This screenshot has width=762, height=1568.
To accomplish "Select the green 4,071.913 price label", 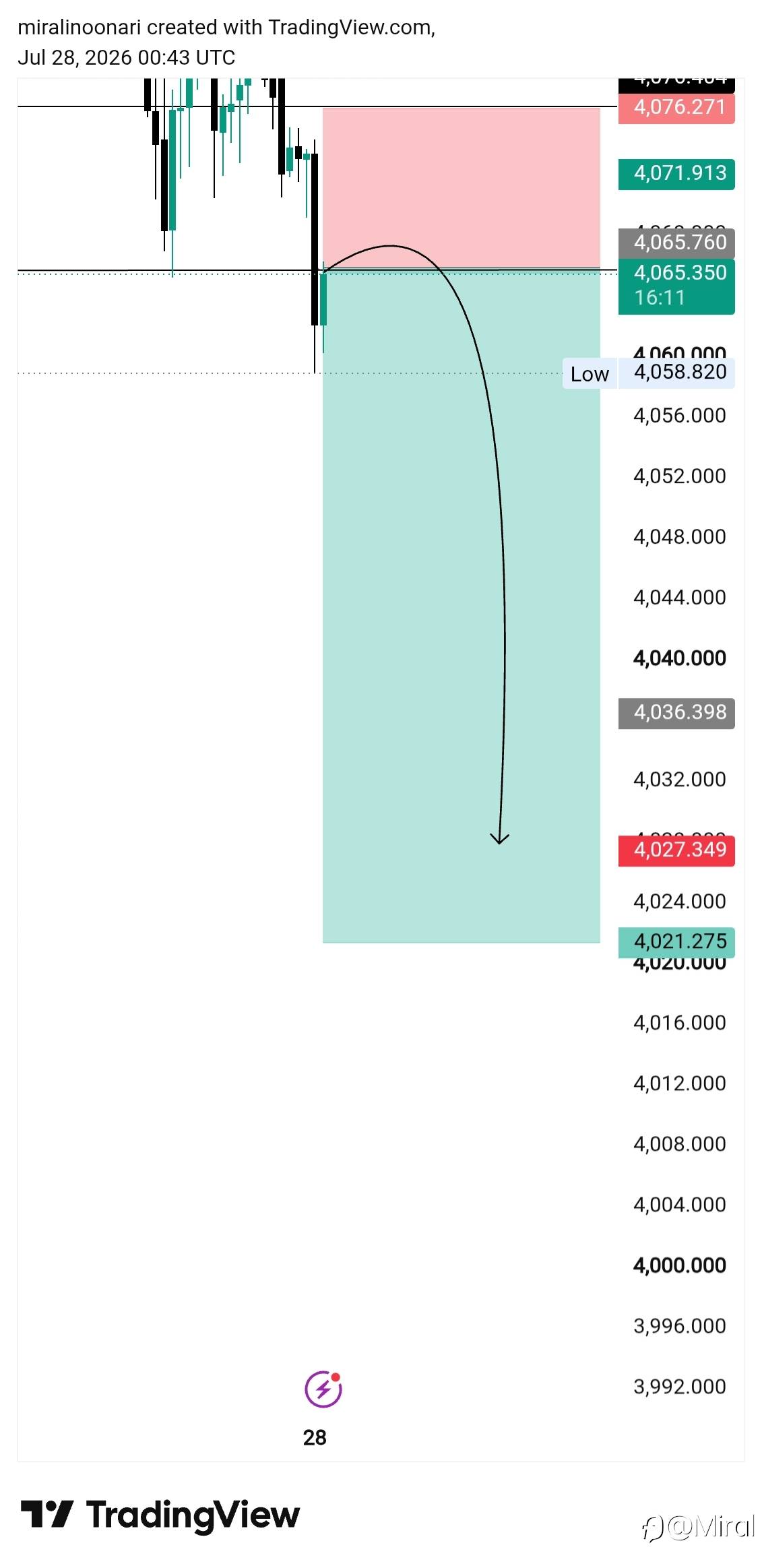I will (676, 174).
